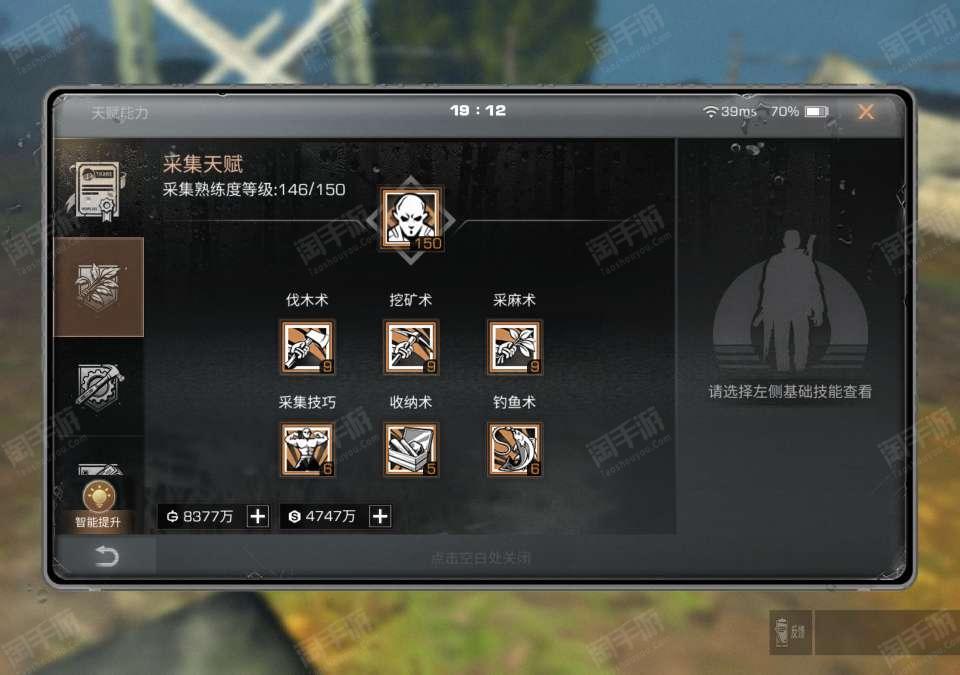Screen dimensions: 960x675
Task: Click the soldier silhouette placeholder image
Action: click(x=790, y=303)
